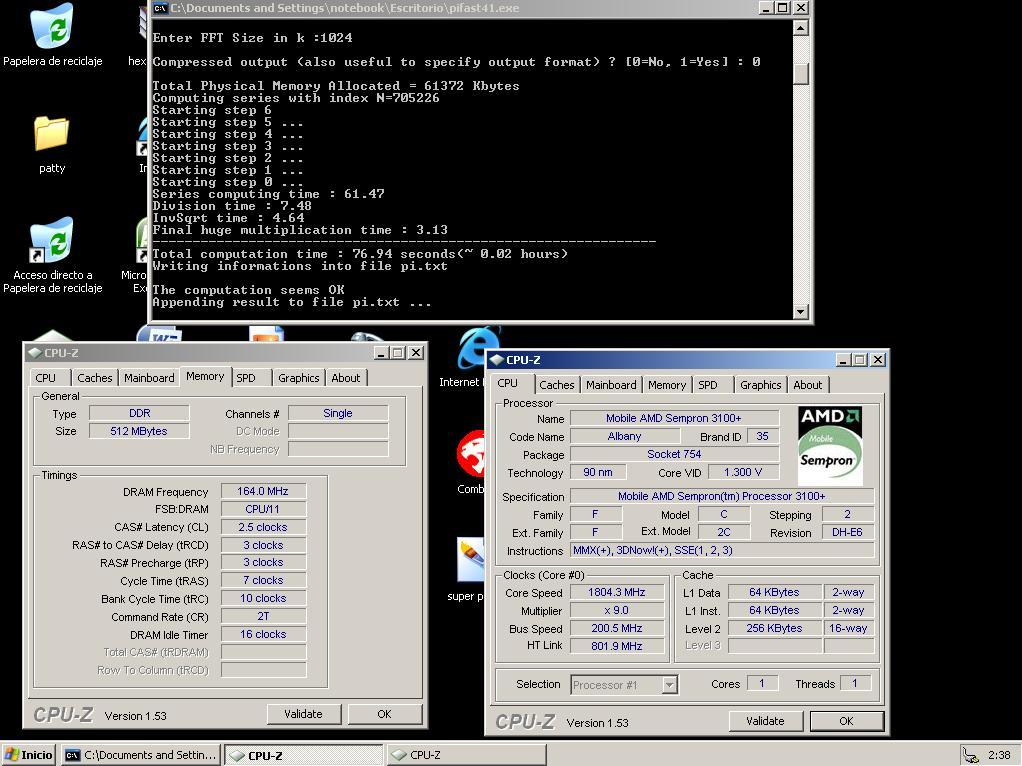Open the Inicio start button
Viewport: 1022px width, 766px height.
point(28,755)
